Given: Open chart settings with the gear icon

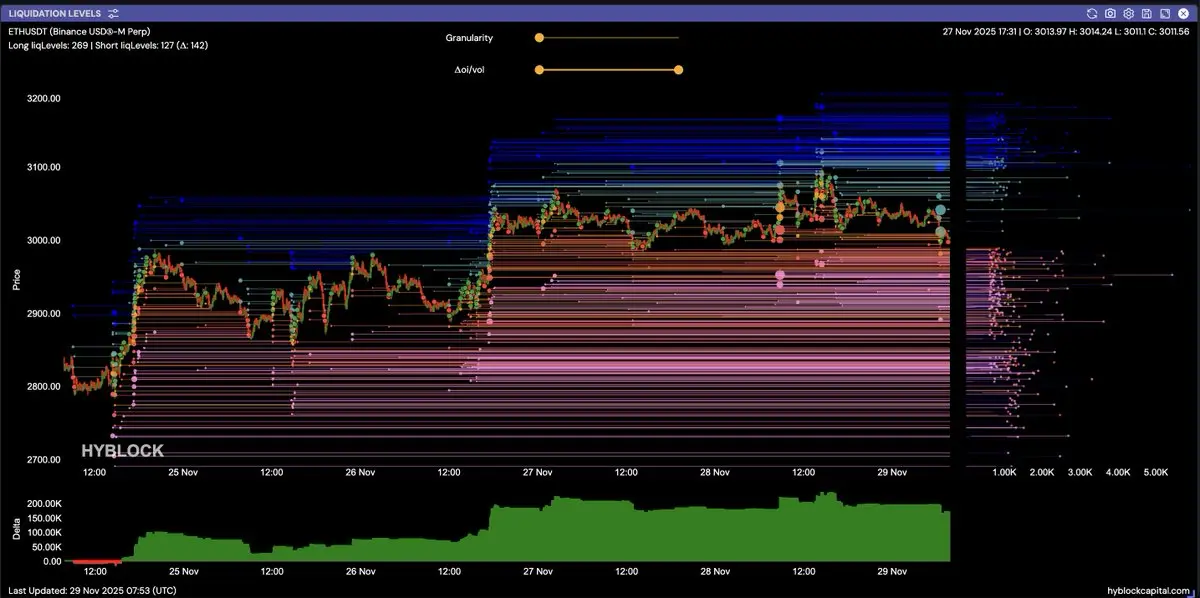Looking at the screenshot, I should 1129,13.
